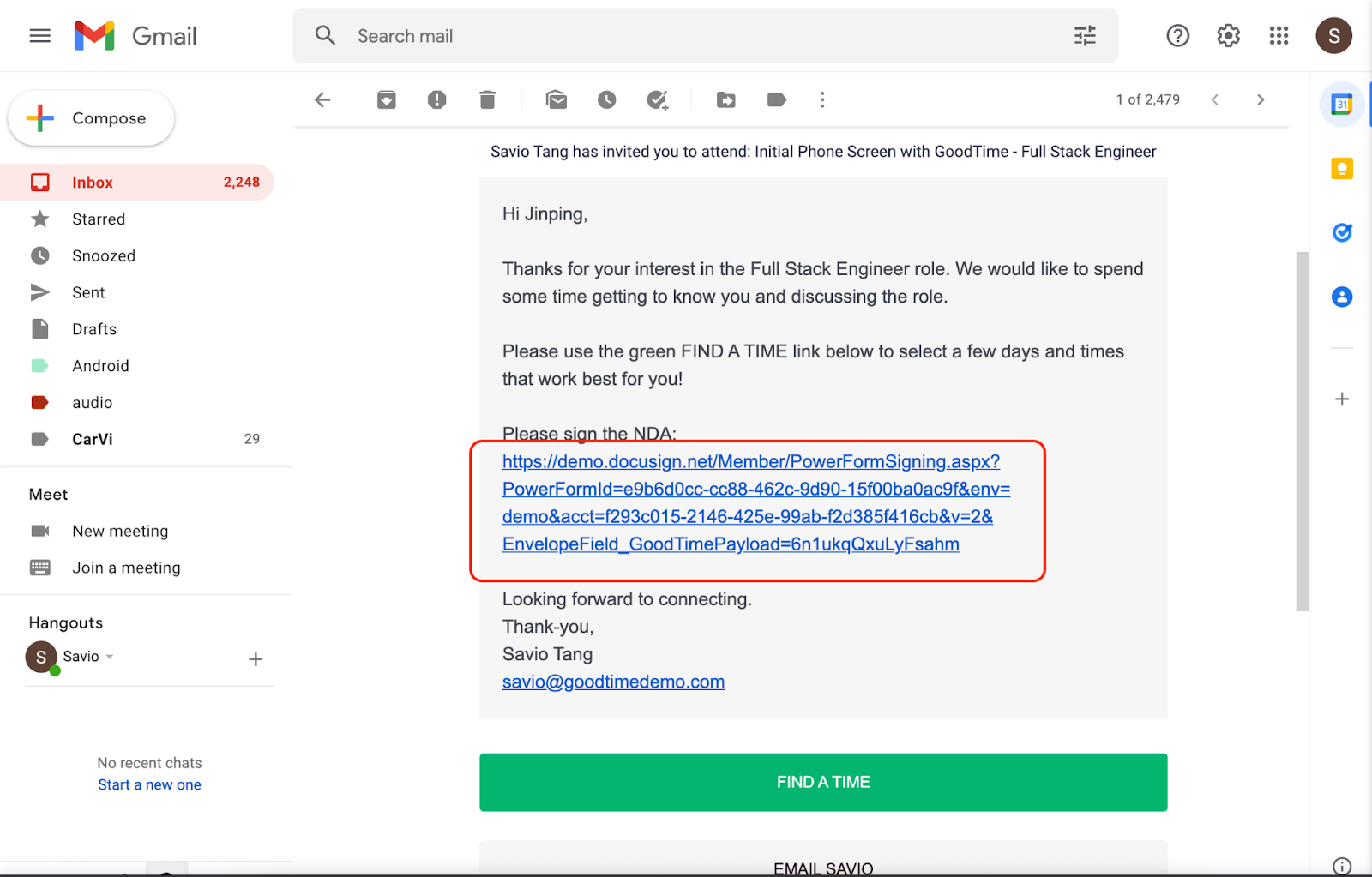The height and width of the screenshot is (877, 1372).
Task: Open the DocuSign NDA link
Action: point(750,502)
